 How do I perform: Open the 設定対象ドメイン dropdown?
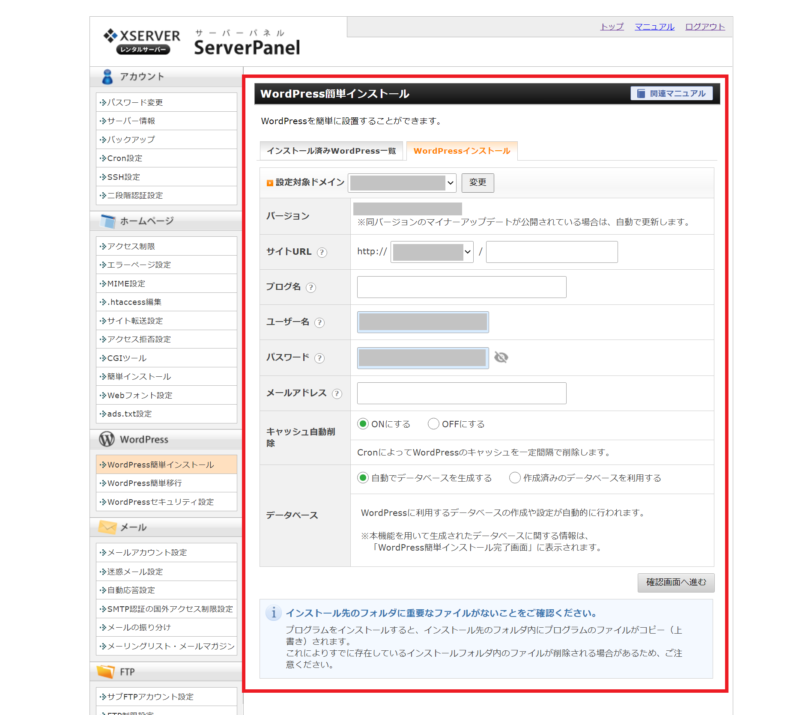click(x=402, y=183)
